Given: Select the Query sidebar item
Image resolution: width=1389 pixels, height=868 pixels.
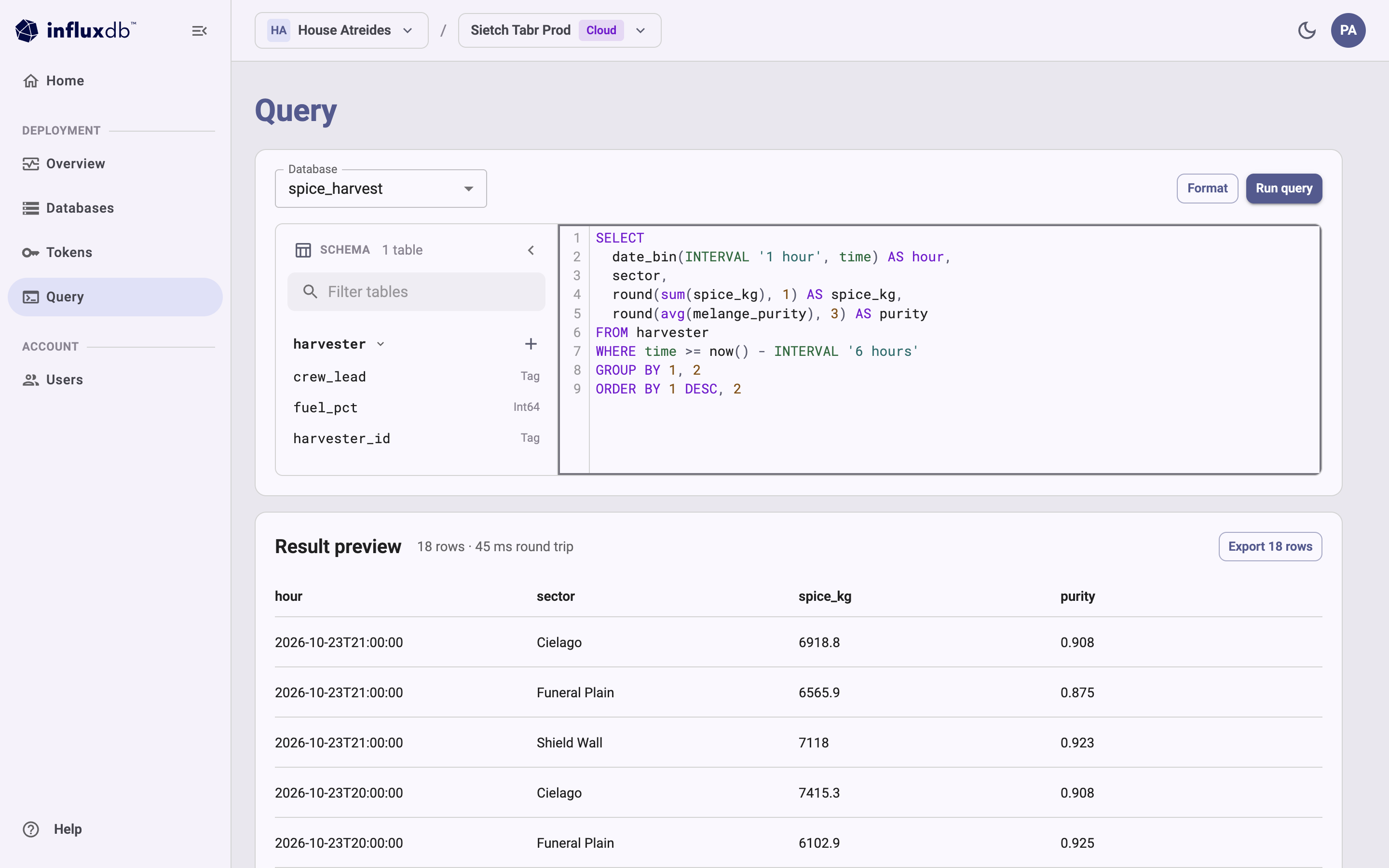Looking at the screenshot, I should coord(115,297).
